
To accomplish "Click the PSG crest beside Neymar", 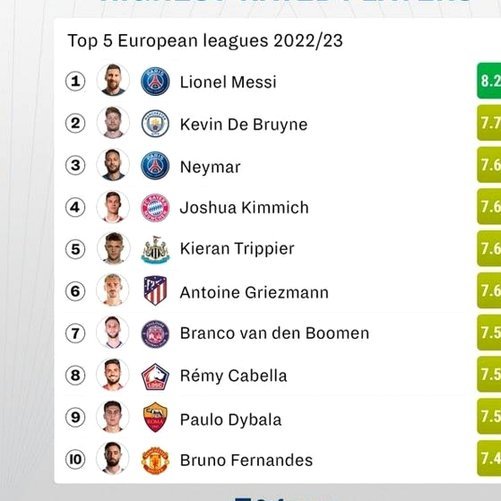I will click(x=155, y=165).
